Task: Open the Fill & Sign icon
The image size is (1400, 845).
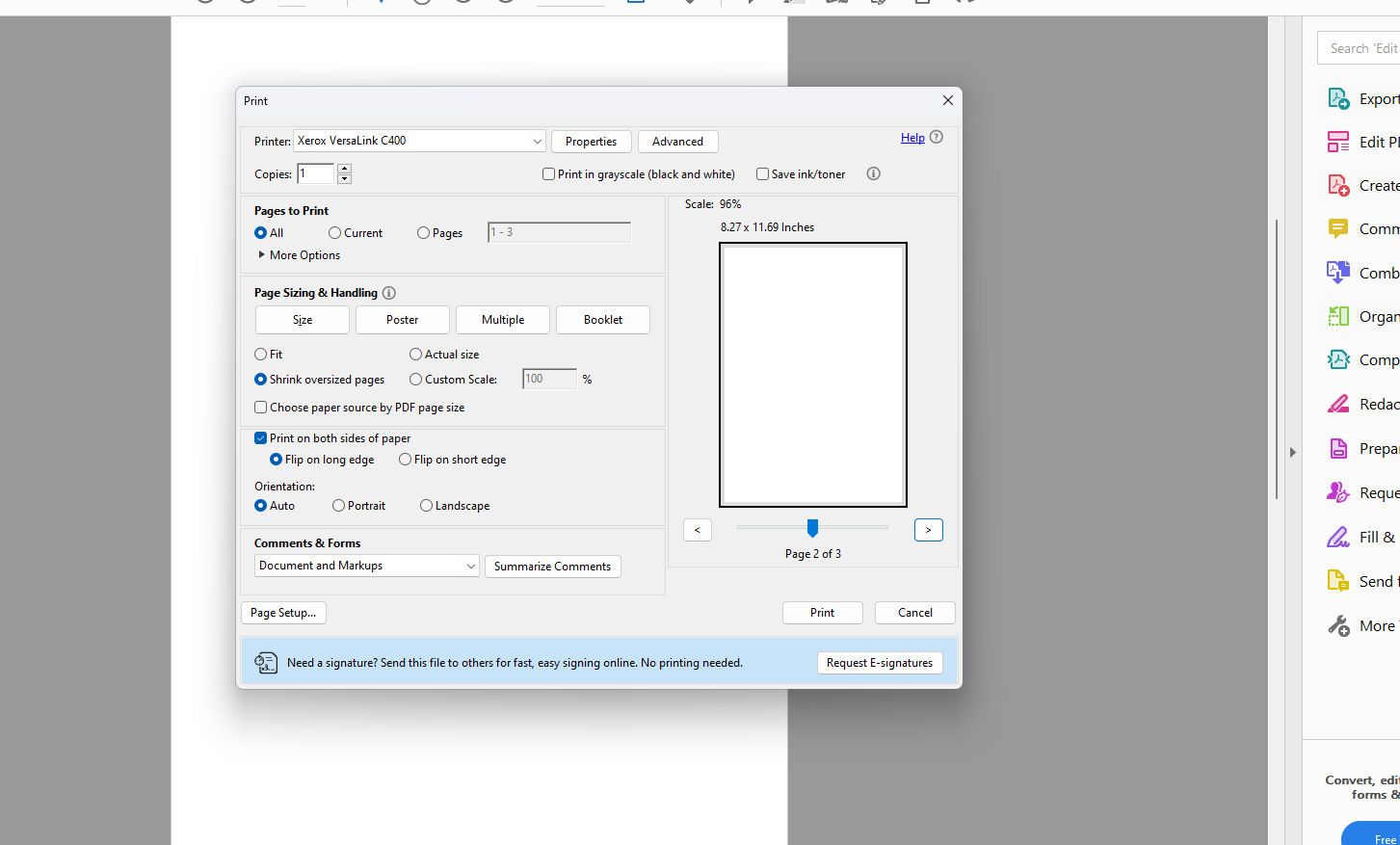Action: [1338, 537]
